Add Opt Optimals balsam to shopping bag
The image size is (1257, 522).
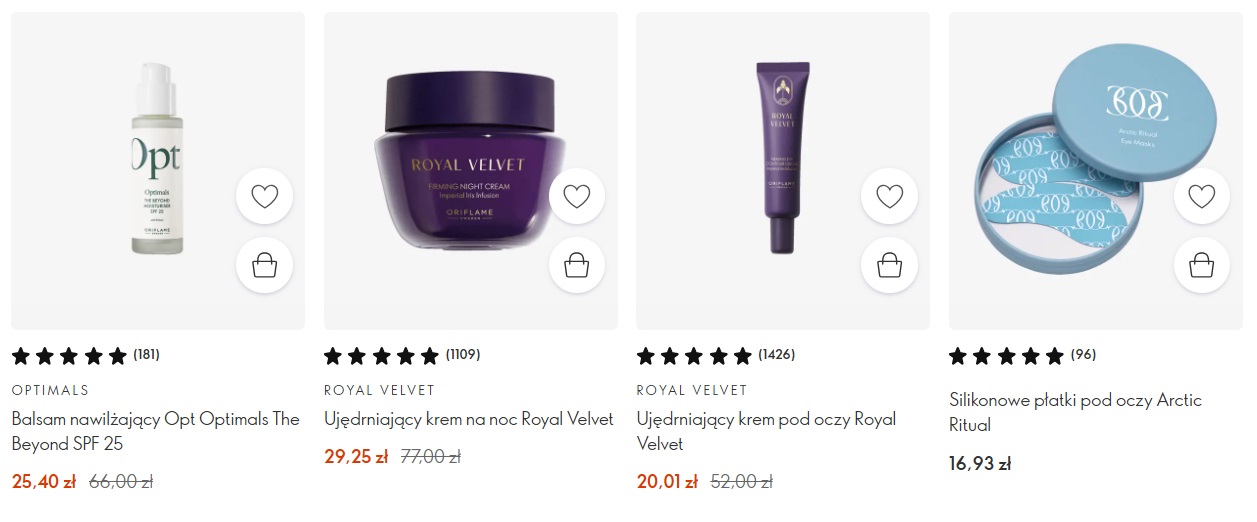point(264,265)
